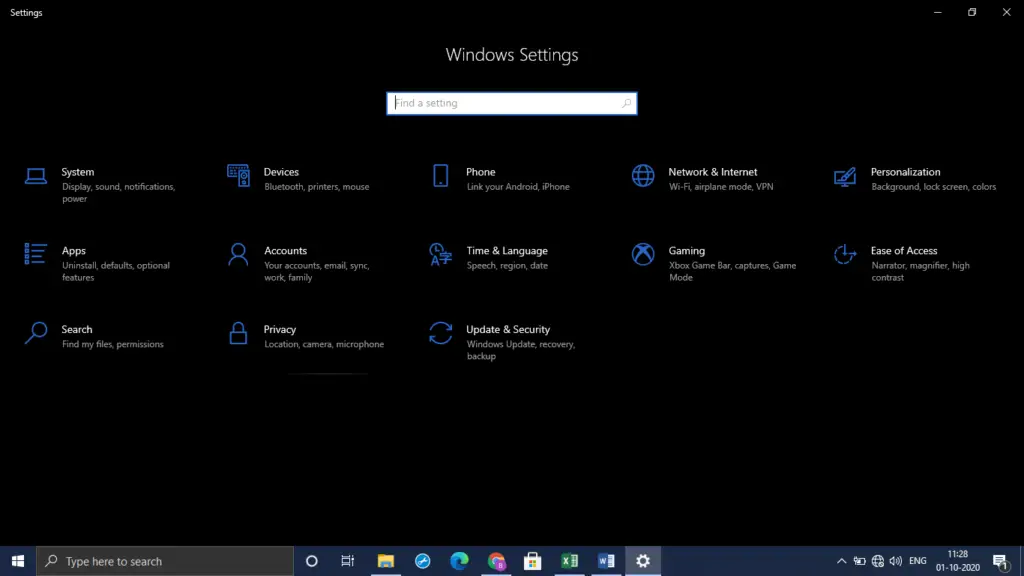Open the Devices keyboard-speaker icon
Screen dimensions: 1024x576
point(238,176)
